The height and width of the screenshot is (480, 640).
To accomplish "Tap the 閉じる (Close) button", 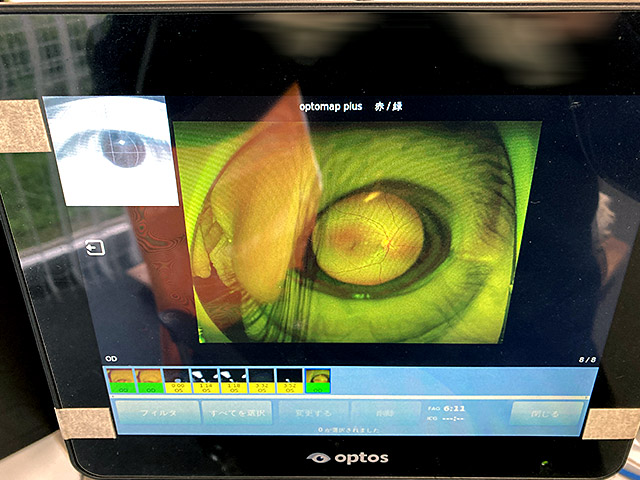I will (x=547, y=414).
